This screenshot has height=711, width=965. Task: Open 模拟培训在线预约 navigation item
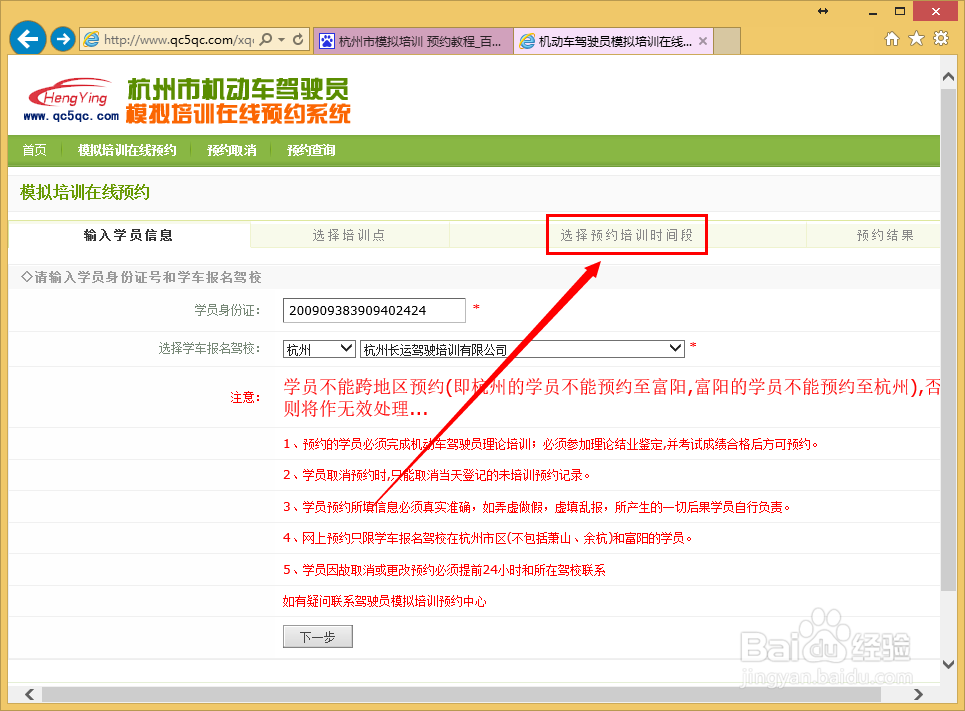pos(127,150)
